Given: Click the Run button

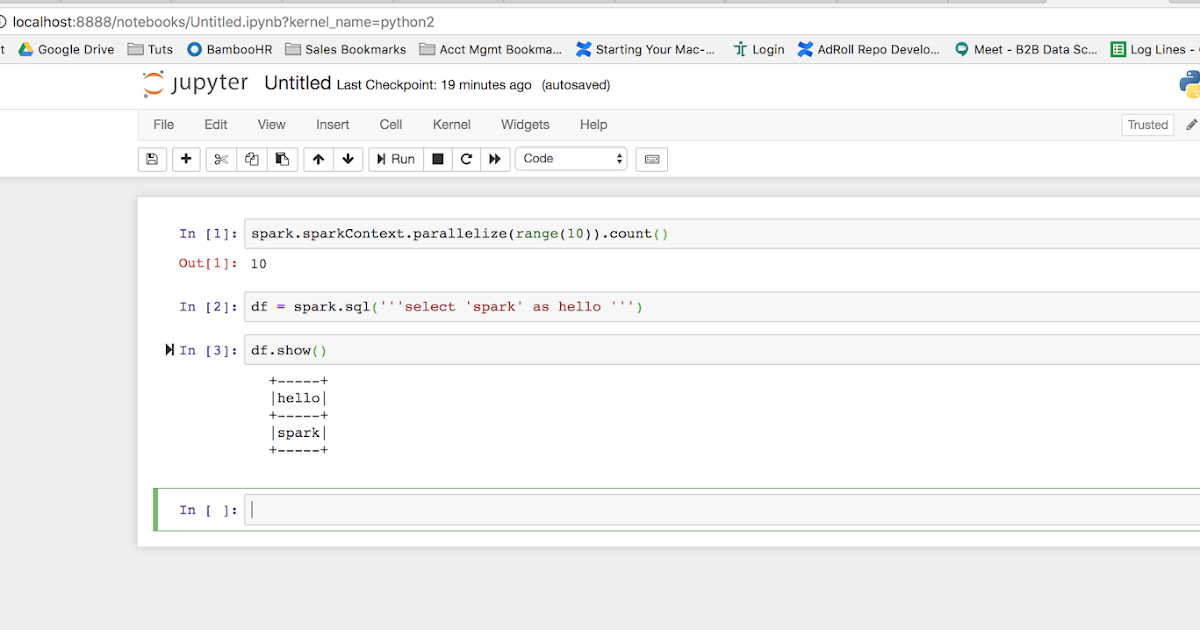Looking at the screenshot, I should click(x=395, y=159).
